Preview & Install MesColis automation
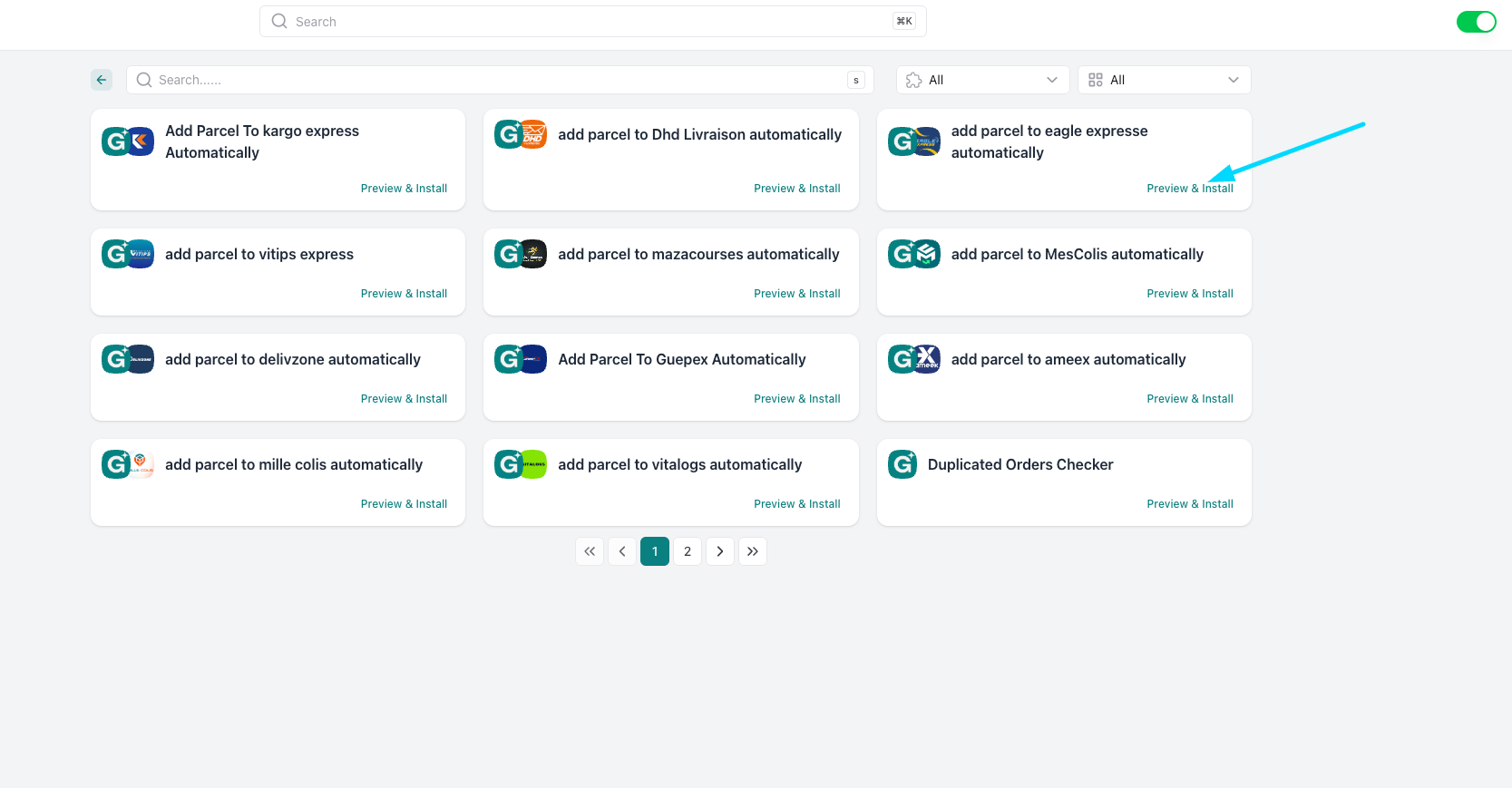The height and width of the screenshot is (788, 1512). [1190, 294]
